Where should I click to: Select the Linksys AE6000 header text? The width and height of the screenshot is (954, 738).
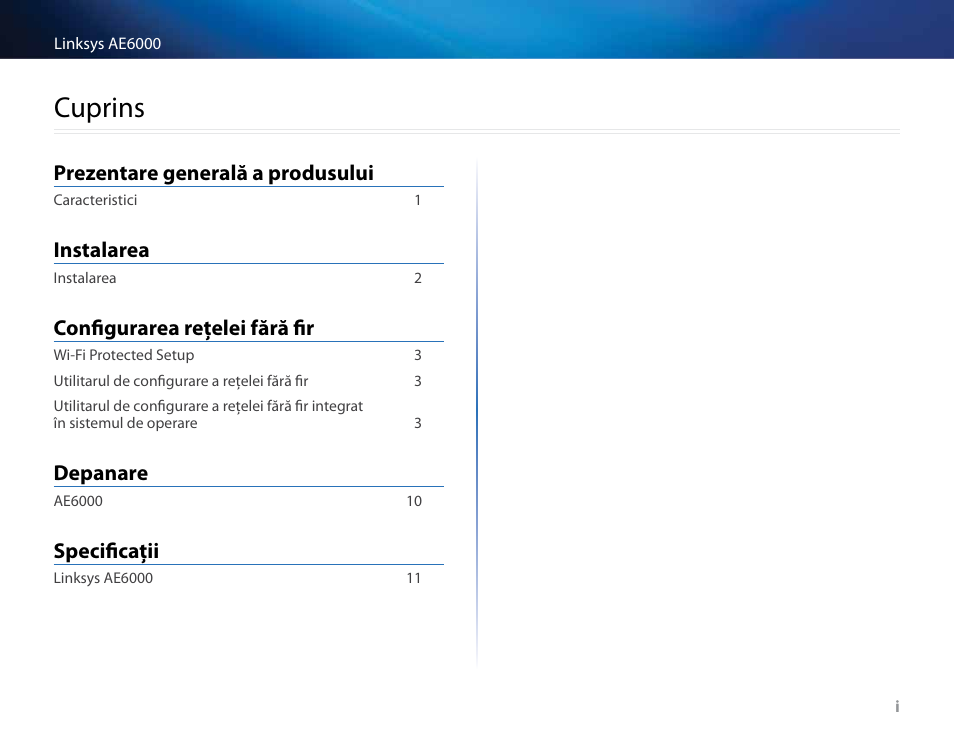click(x=108, y=44)
